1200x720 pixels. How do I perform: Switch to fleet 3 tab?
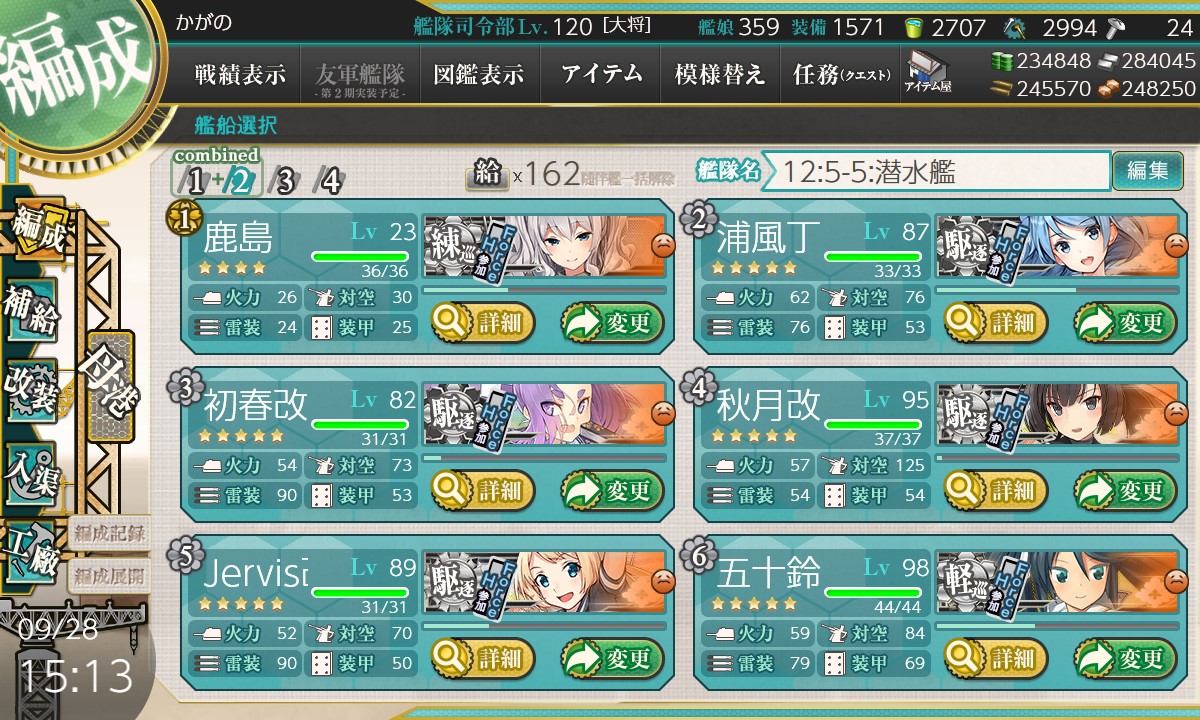pos(284,181)
